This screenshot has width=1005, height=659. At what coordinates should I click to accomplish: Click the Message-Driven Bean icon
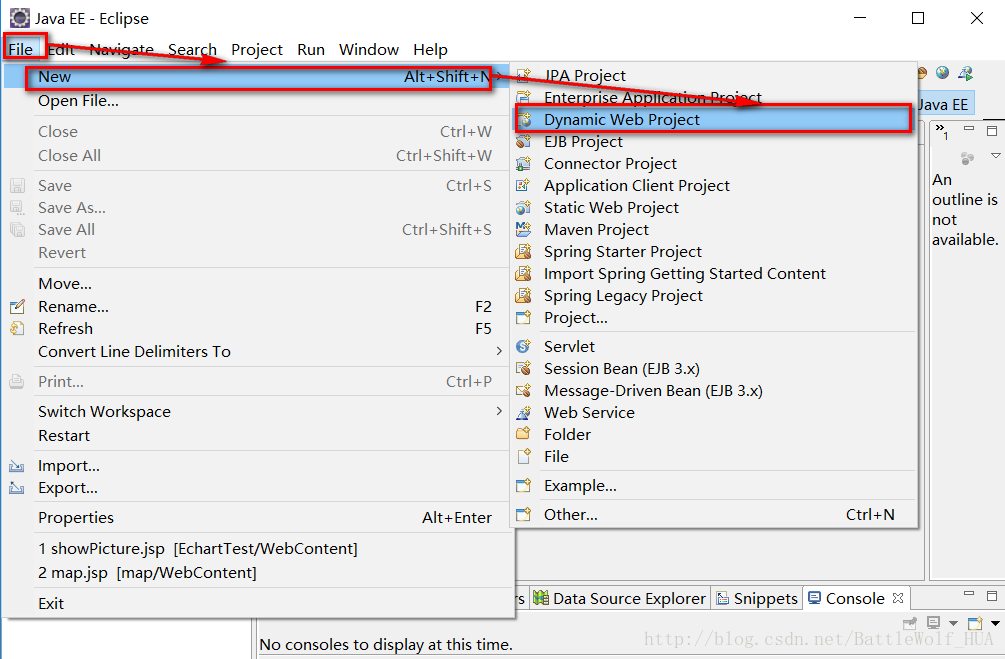[524, 390]
